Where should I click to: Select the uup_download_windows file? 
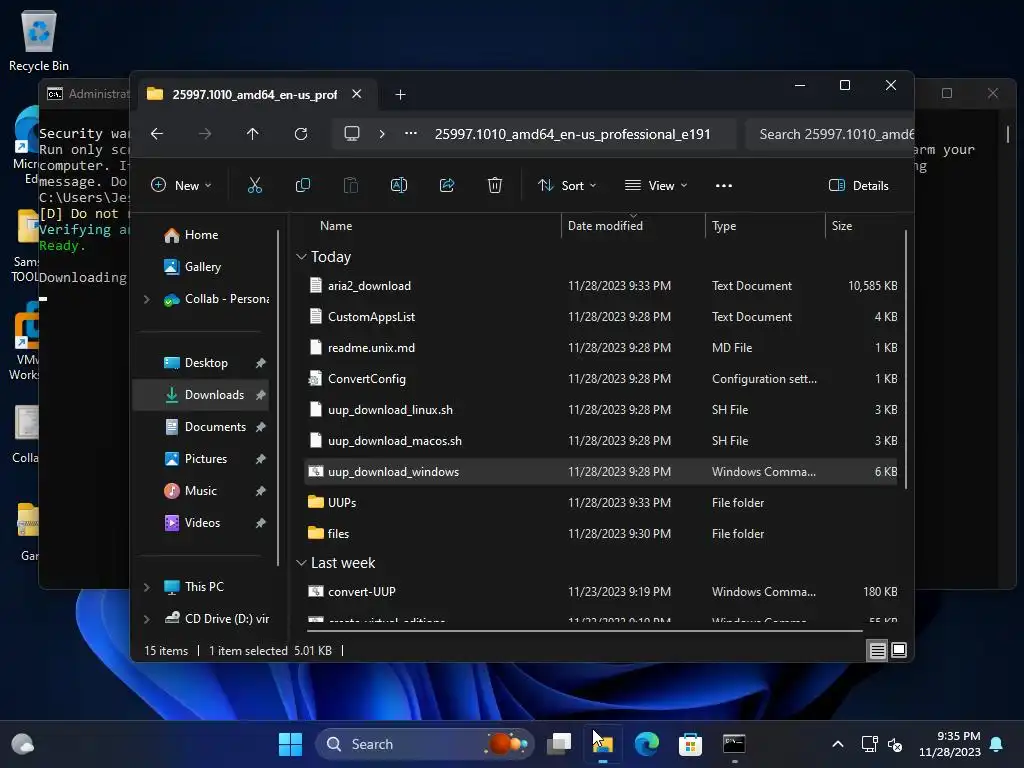point(601,472)
